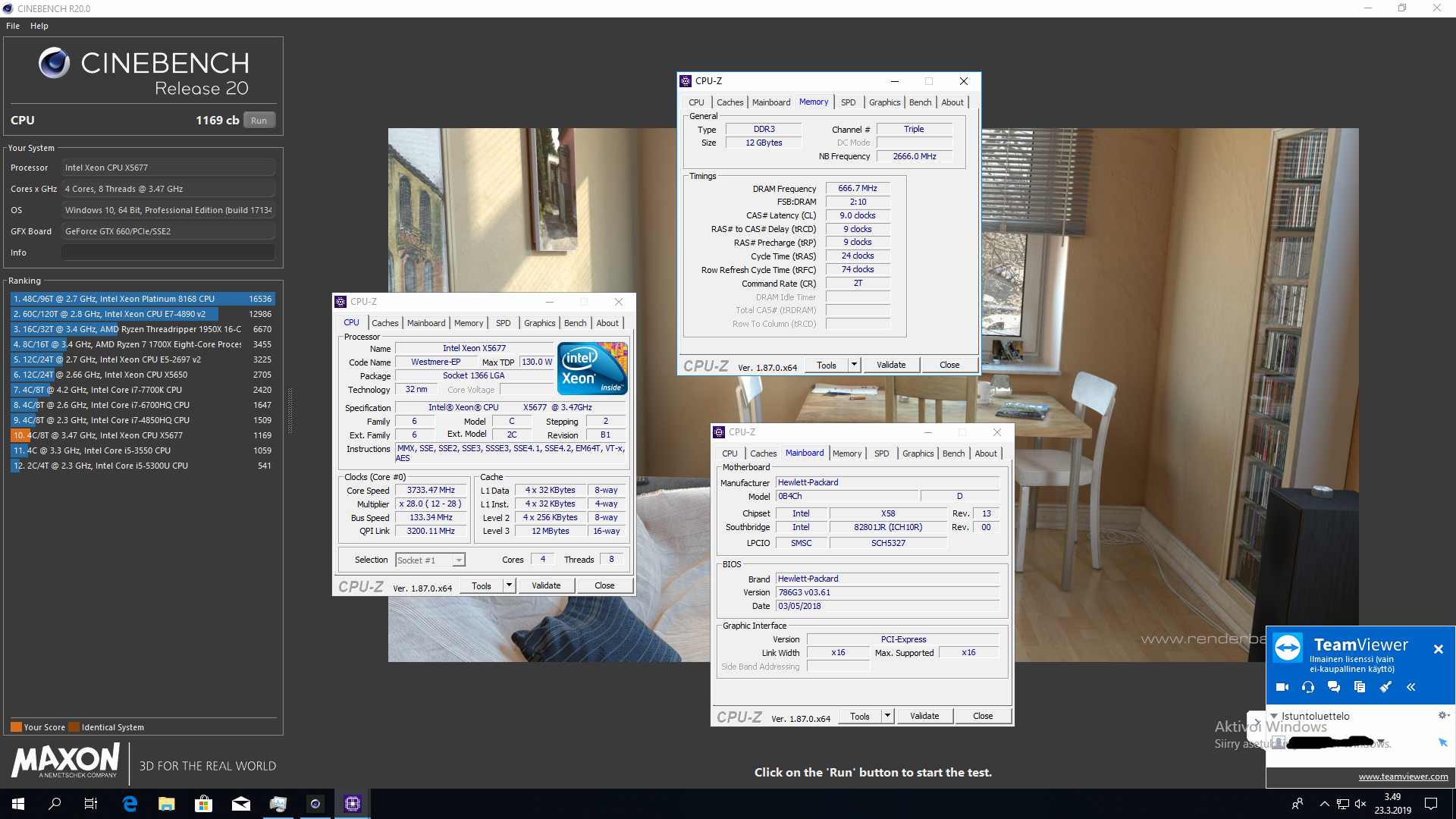This screenshot has width=1456, height=819.
Task: Open File Explorer from taskbar
Action: coord(167,804)
